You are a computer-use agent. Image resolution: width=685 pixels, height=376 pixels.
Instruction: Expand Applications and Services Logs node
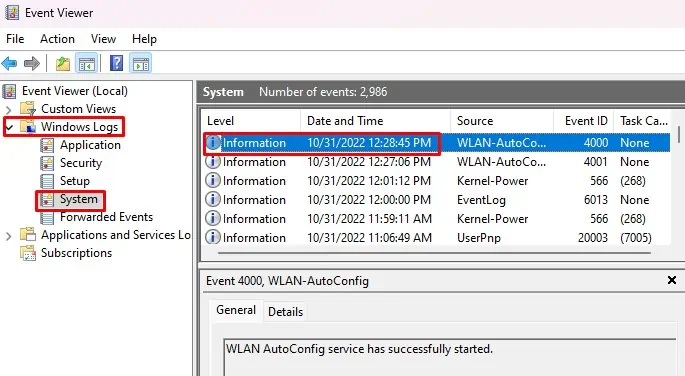pos(9,236)
